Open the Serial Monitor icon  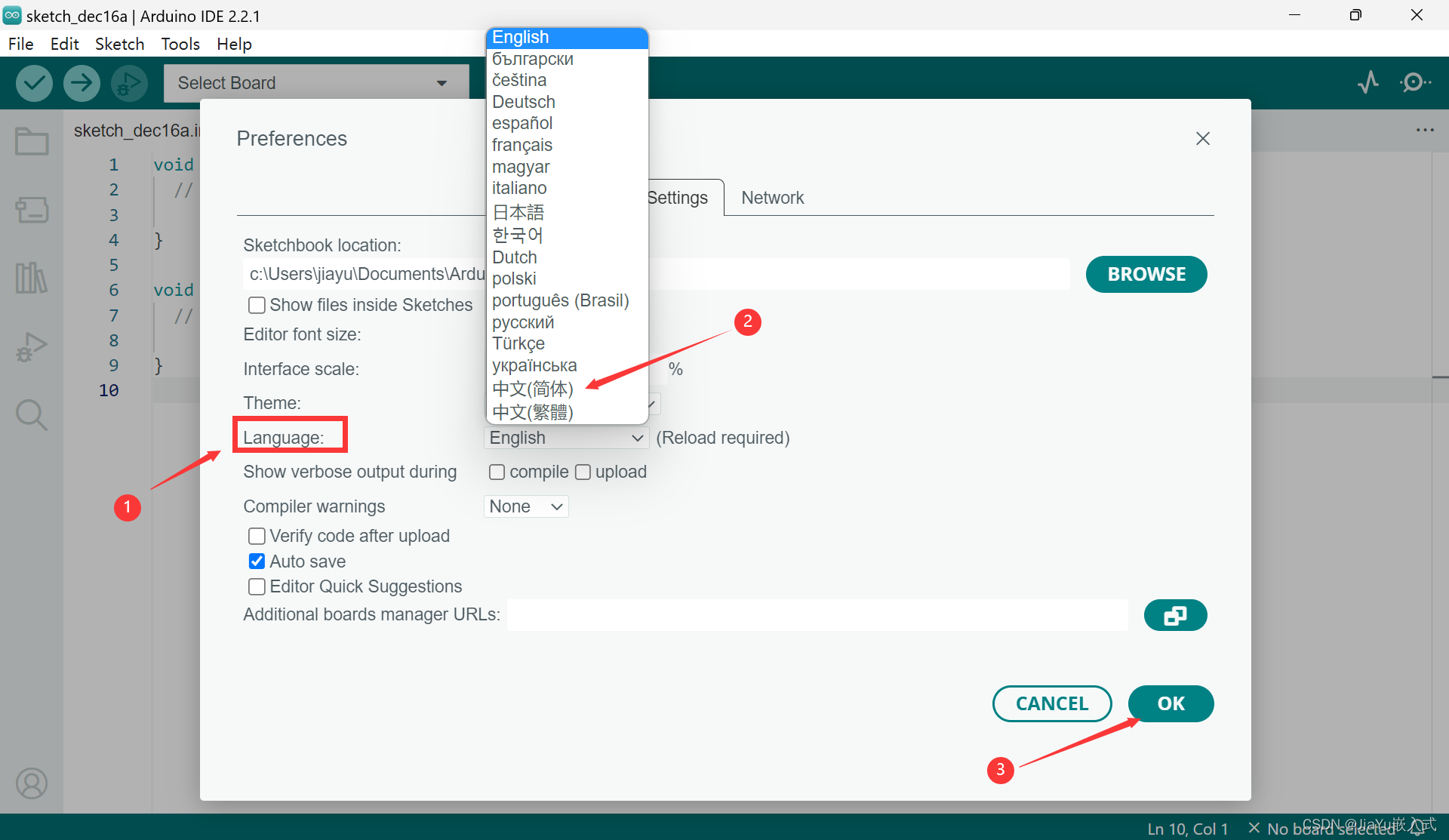click(1415, 82)
